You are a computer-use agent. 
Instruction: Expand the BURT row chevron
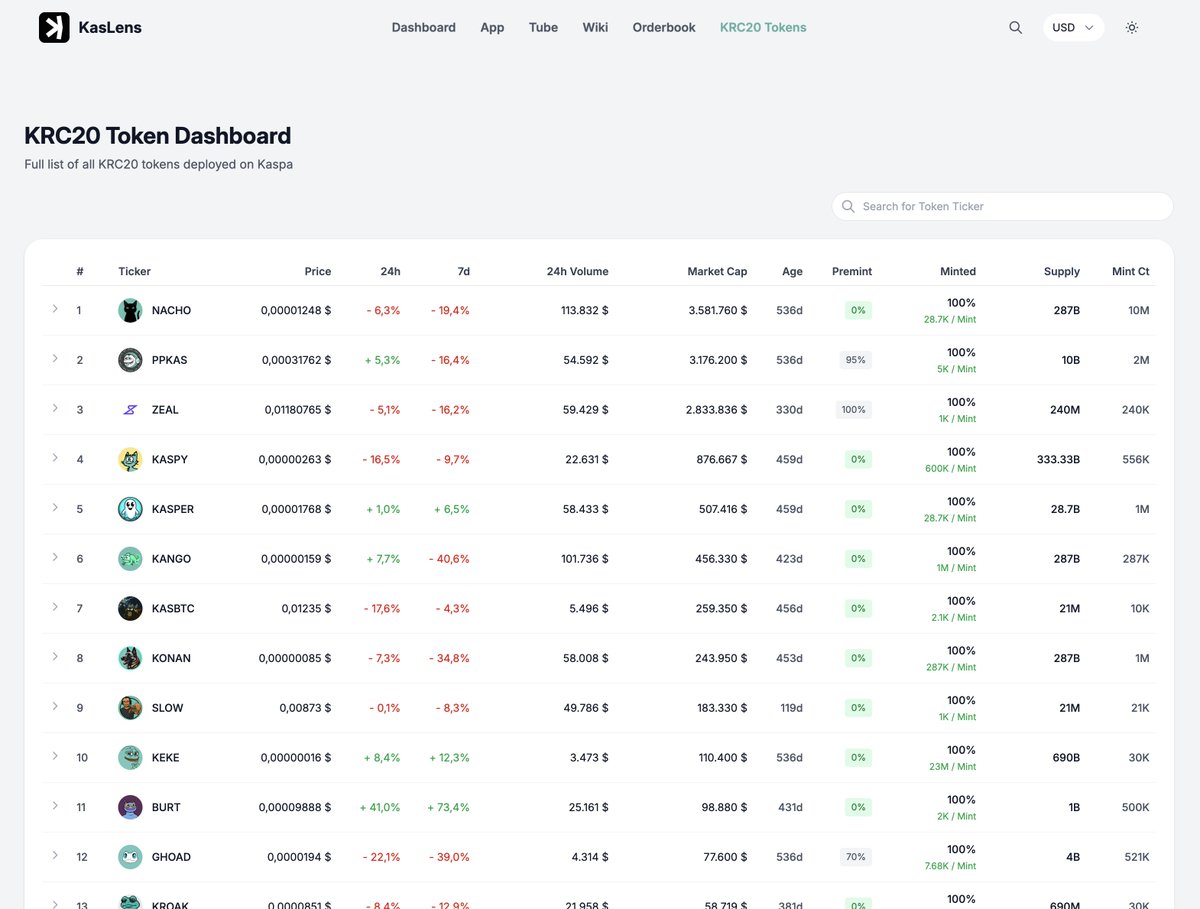pyautogui.click(x=55, y=805)
